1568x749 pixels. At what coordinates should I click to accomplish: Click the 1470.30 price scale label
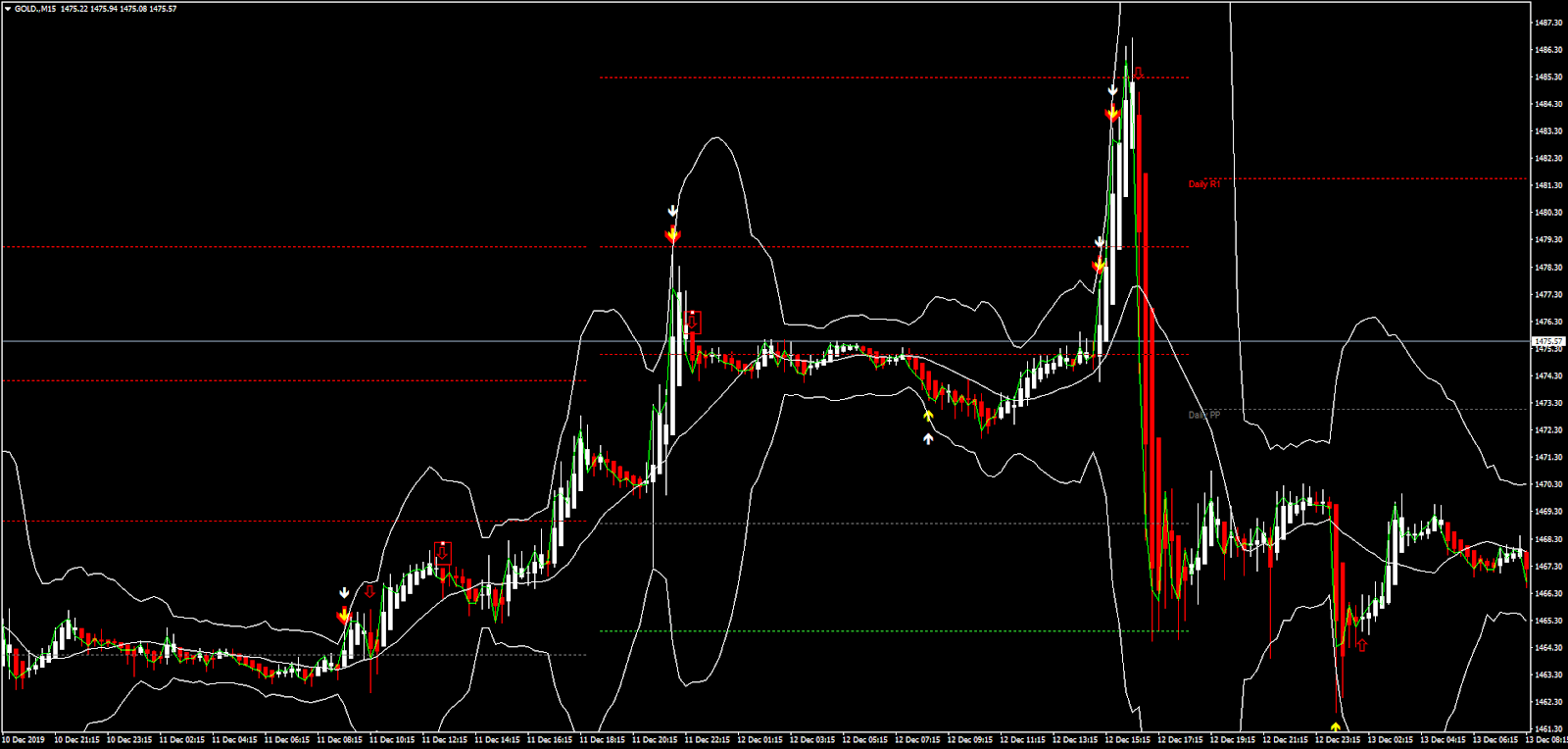pyautogui.click(x=1549, y=484)
